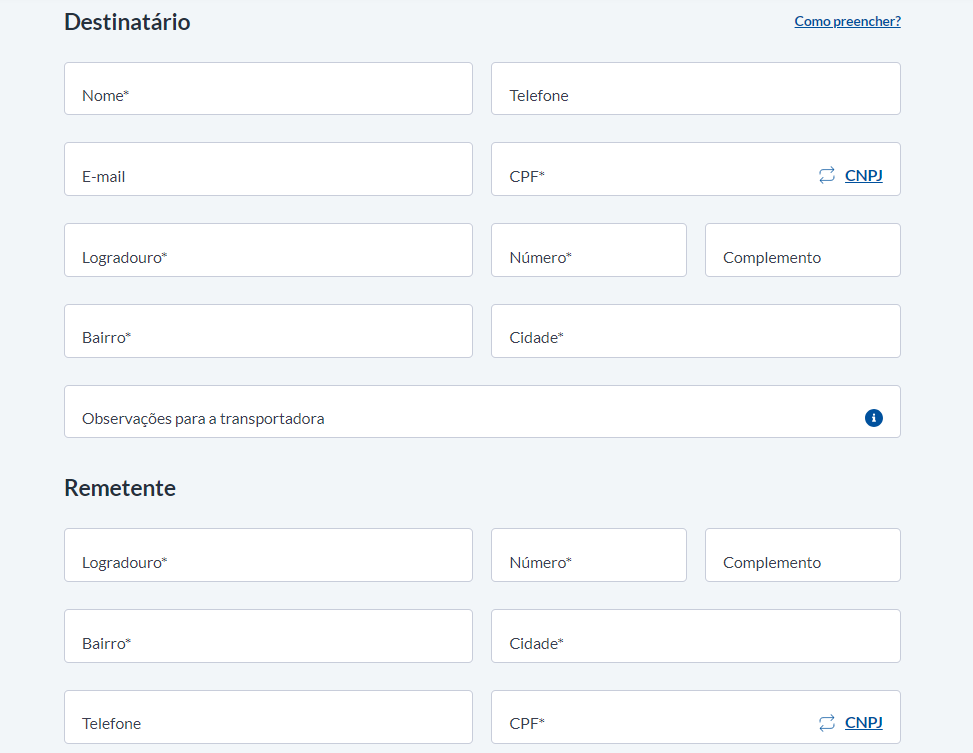Select the Destinatário Bairro field
973x753 pixels.
(268, 331)
